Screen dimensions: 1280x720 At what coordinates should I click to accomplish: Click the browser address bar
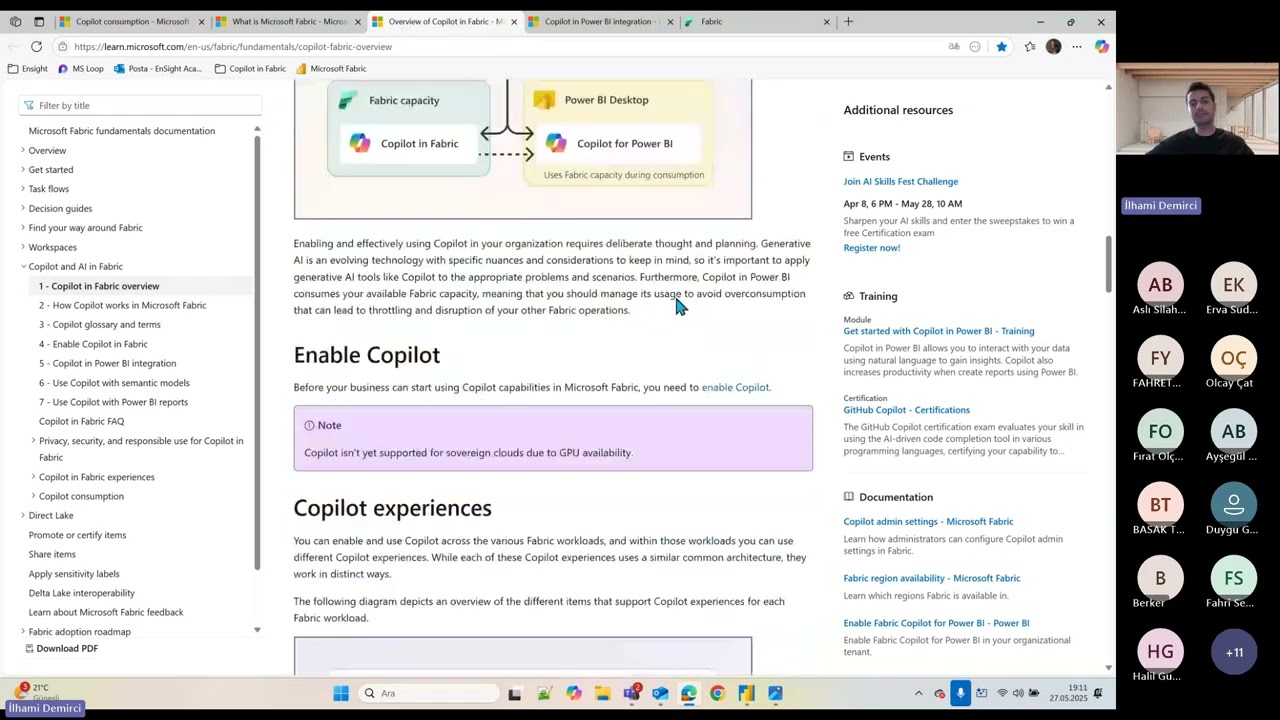[500, 46]
